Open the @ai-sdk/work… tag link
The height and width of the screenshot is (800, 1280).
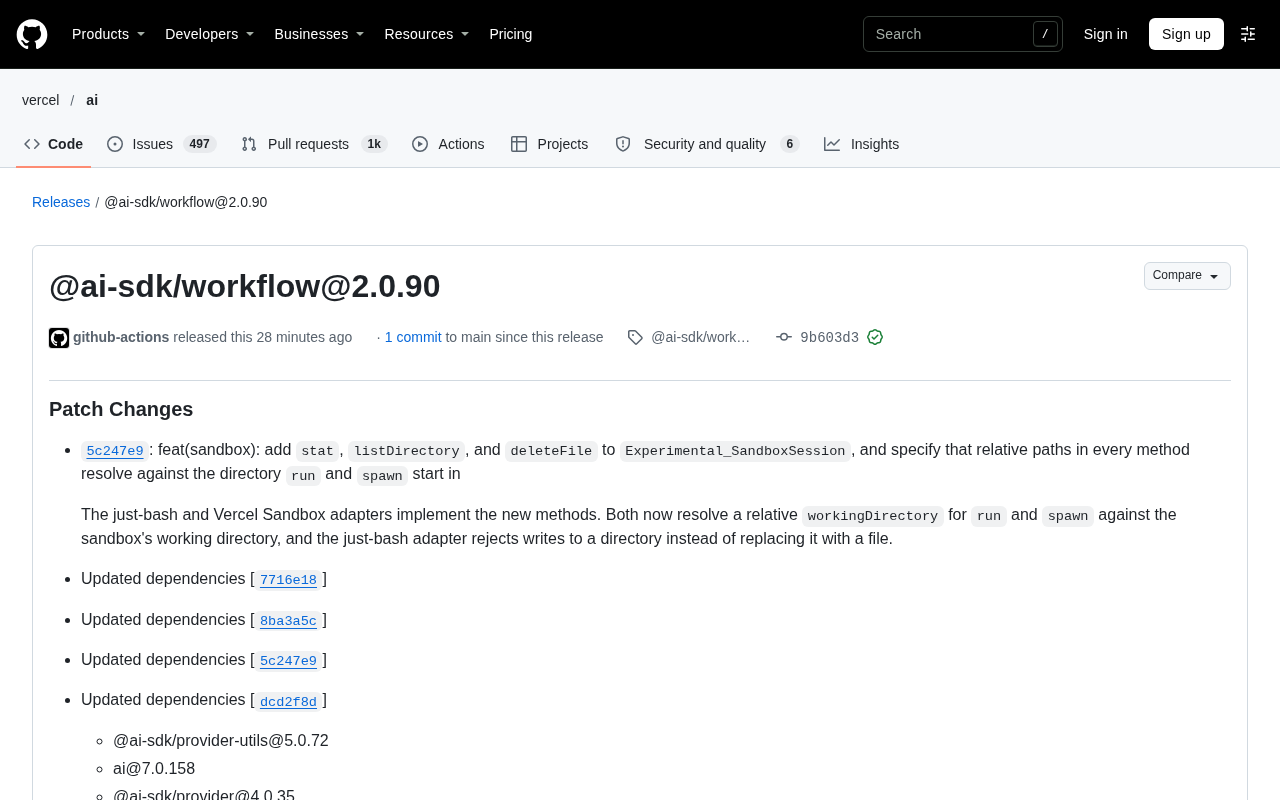click(701, 337)
